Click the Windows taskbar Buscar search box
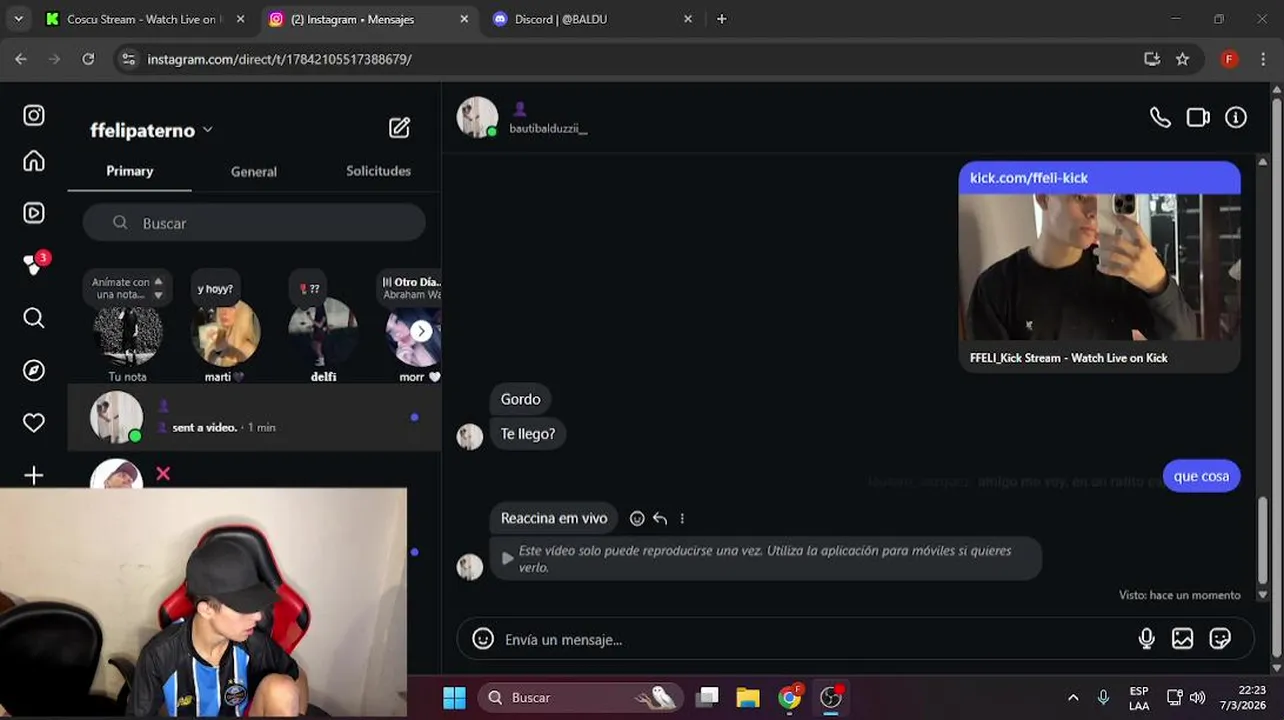 580,697
